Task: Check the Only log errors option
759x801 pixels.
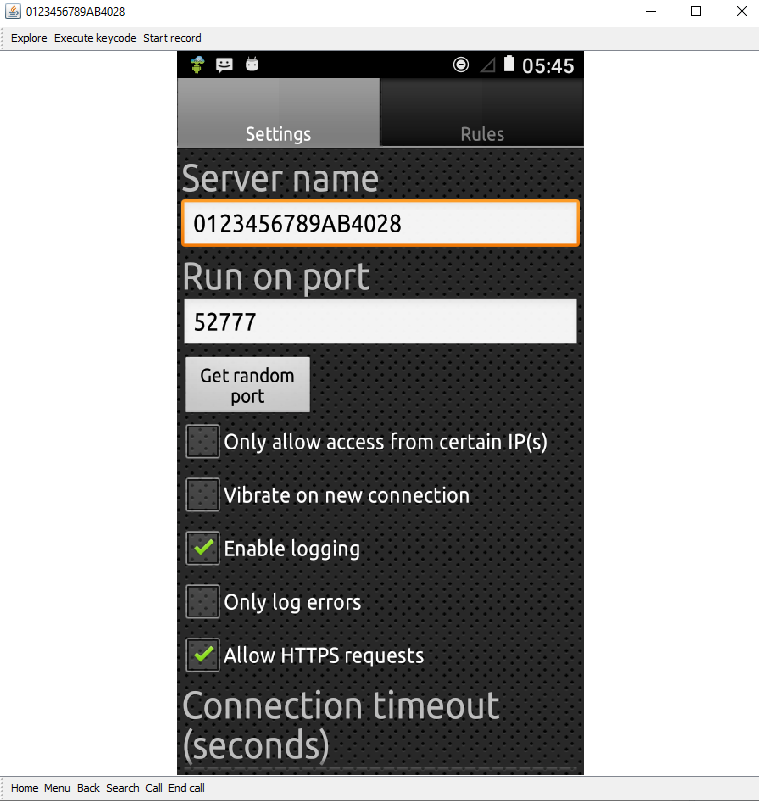Action: pos(203,601)
